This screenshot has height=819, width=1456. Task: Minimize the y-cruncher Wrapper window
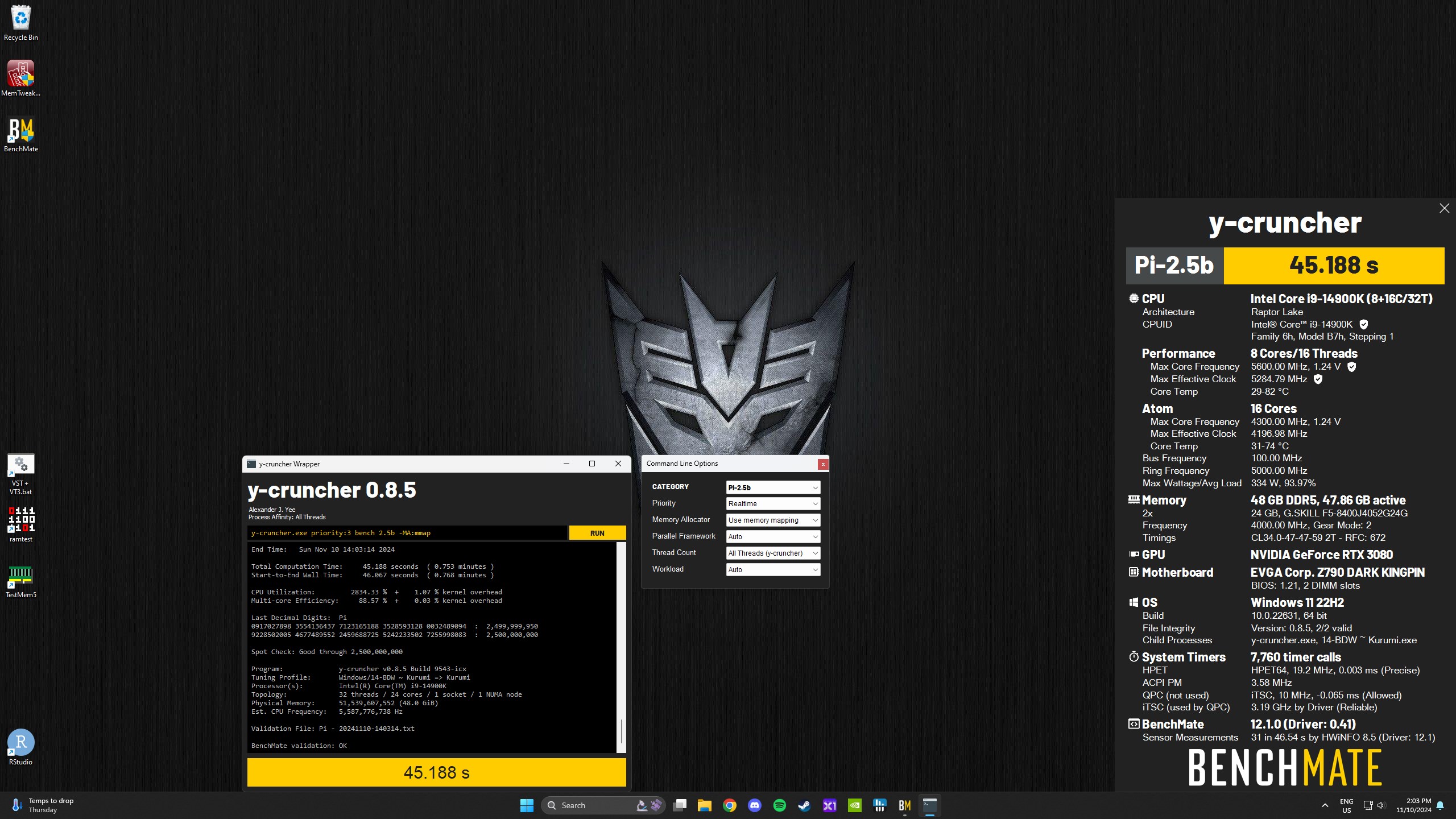(x=566, y=464)
